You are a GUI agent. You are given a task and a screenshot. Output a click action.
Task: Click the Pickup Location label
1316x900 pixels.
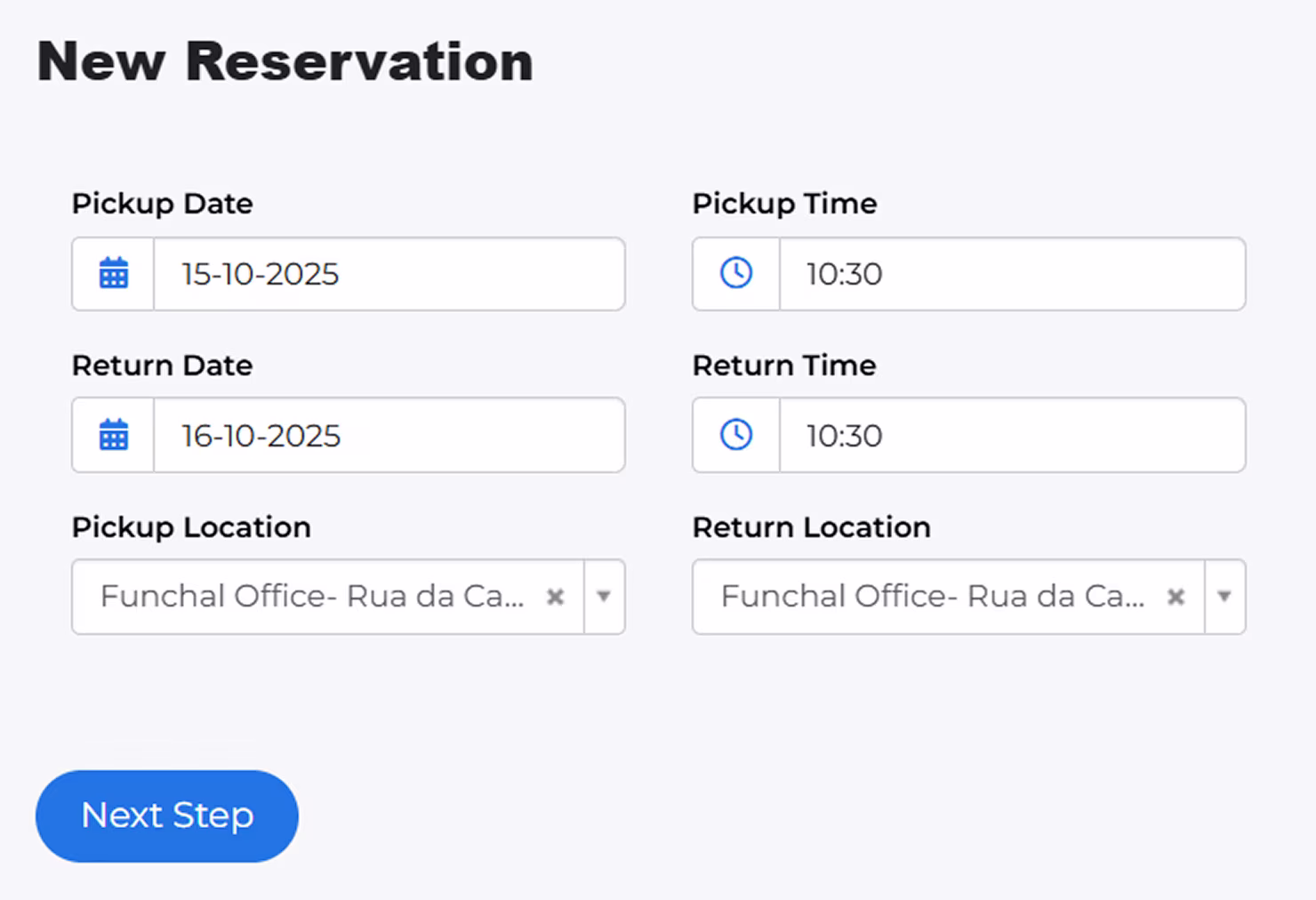click(191, 527)
